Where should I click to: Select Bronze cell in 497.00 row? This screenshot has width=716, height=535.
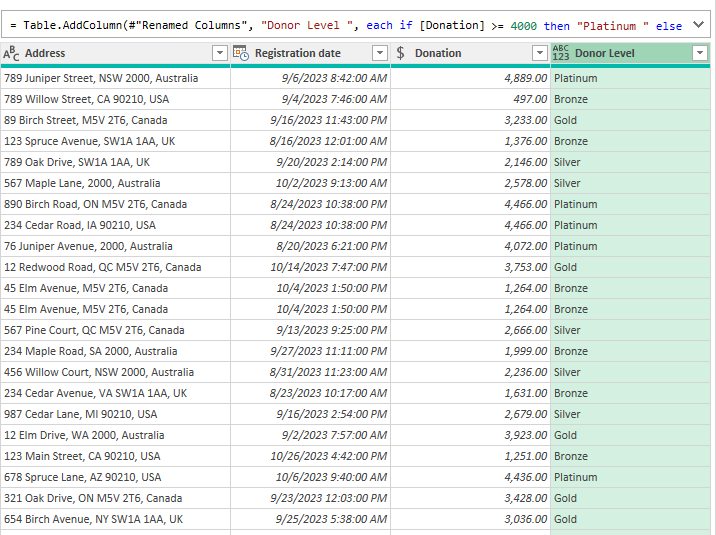[631, 99]
